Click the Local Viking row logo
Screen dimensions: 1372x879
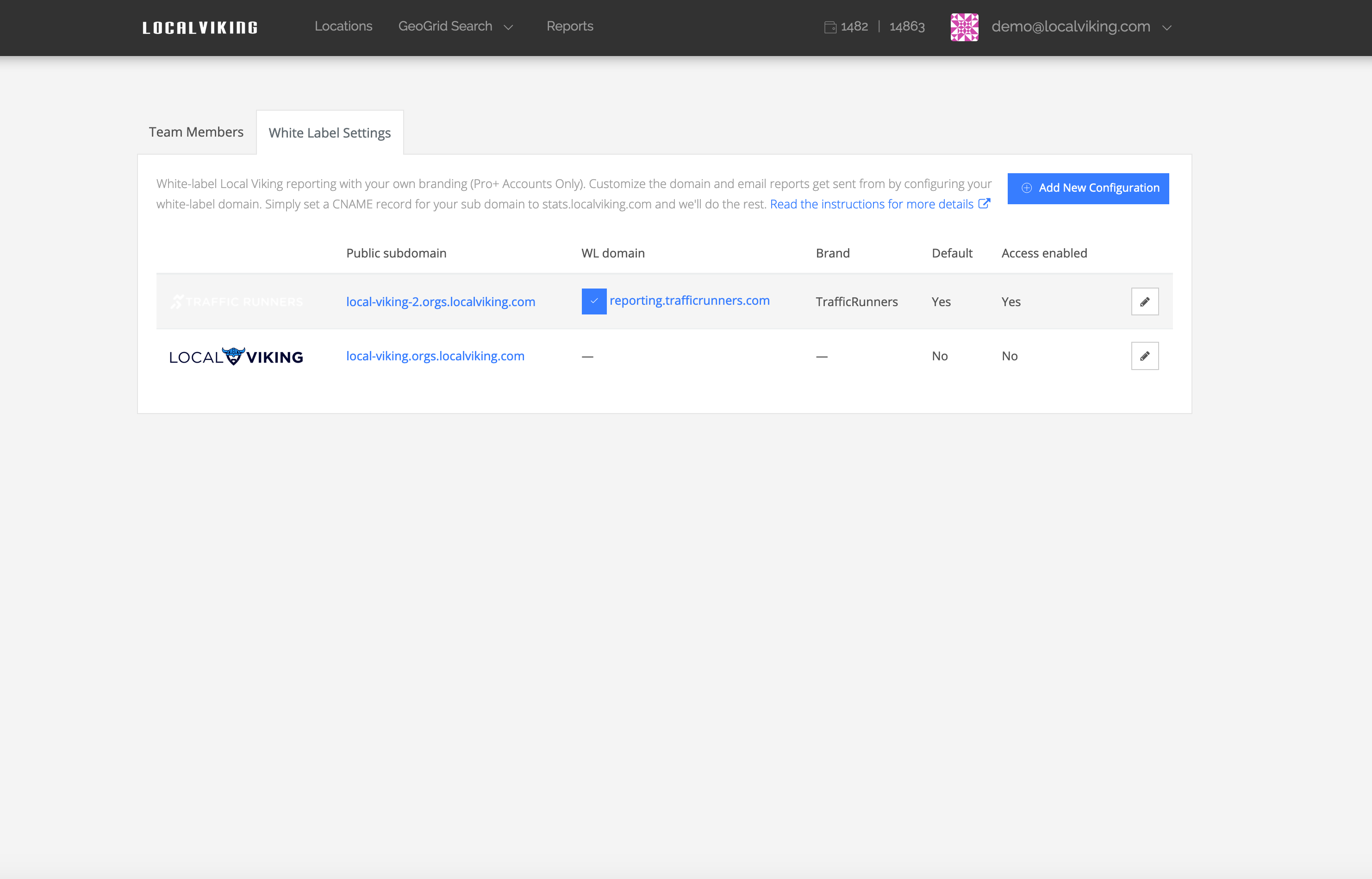(x=236, y=356)
